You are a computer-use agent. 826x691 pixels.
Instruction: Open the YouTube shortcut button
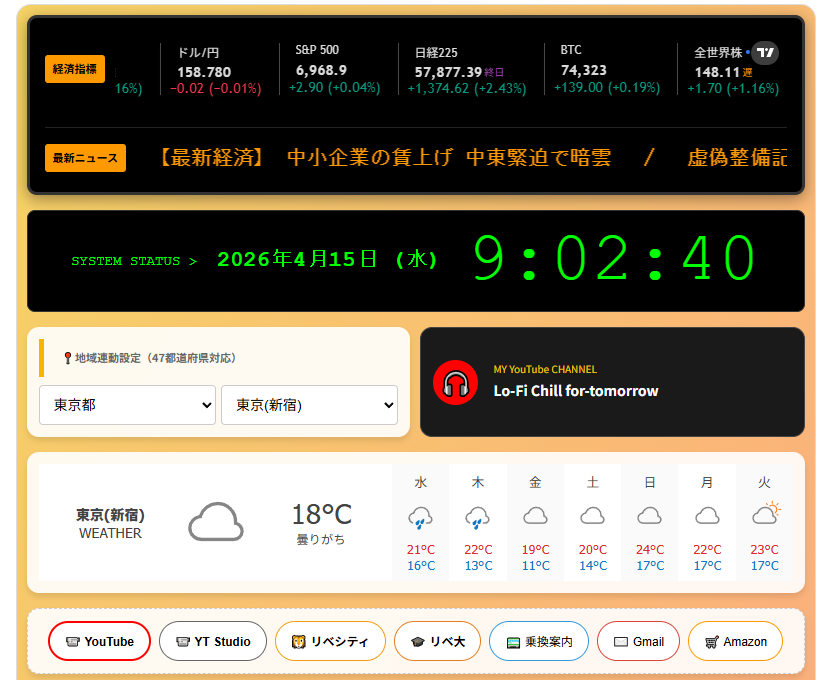tap(99, 641)
